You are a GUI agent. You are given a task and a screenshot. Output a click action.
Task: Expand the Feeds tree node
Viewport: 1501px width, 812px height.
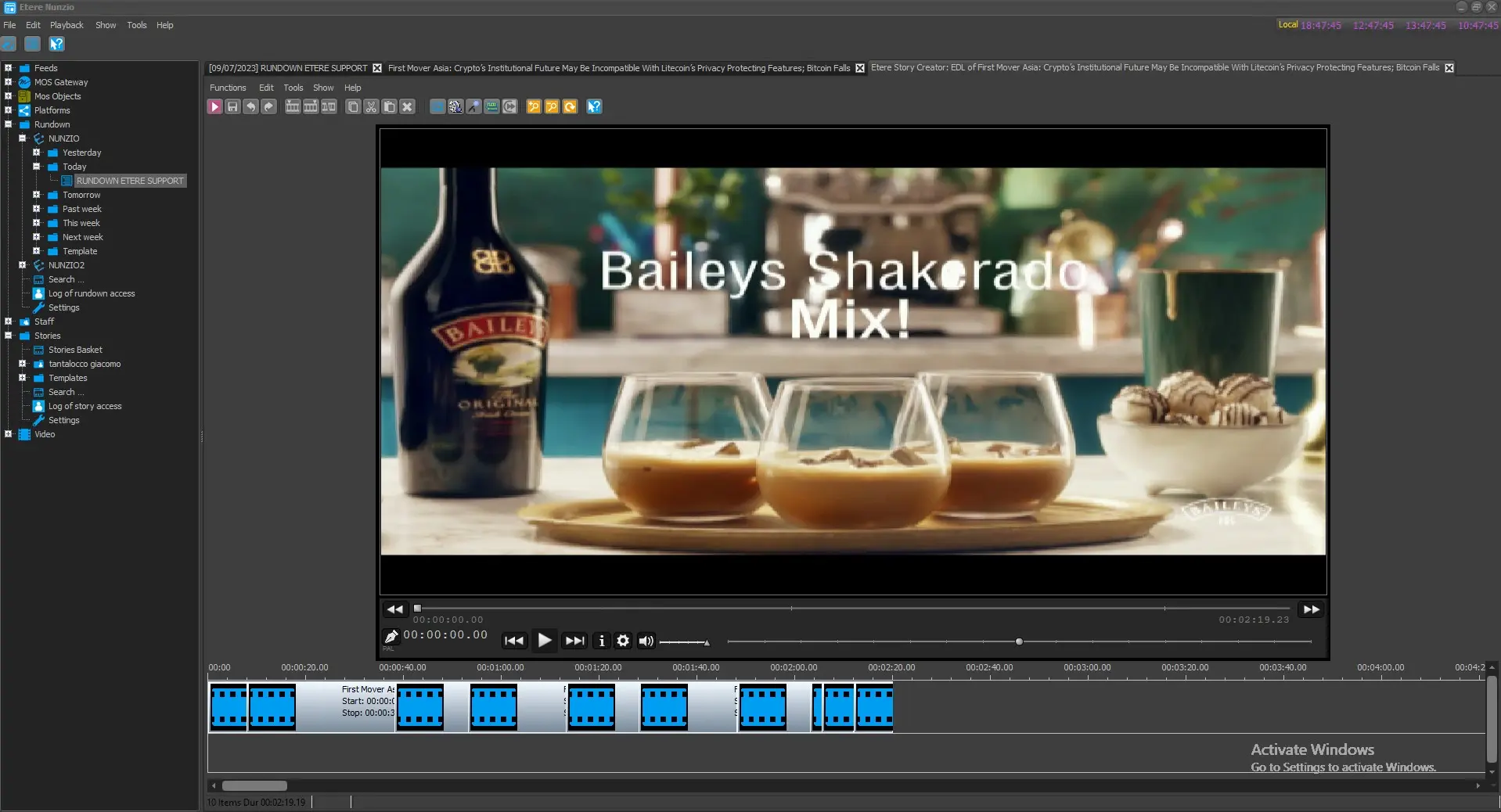point(9,68)
